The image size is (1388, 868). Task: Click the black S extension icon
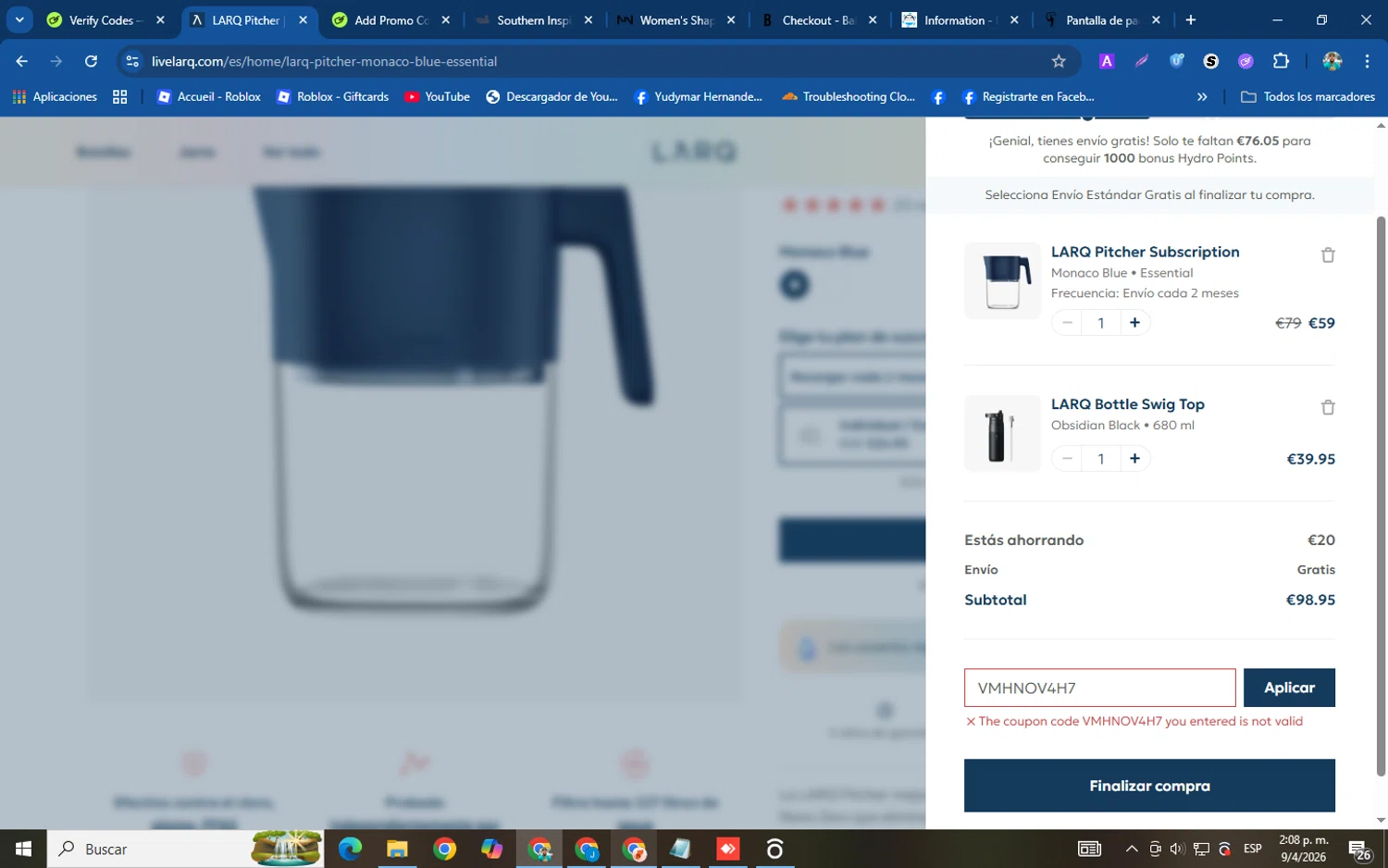(x=1210, y=61)
